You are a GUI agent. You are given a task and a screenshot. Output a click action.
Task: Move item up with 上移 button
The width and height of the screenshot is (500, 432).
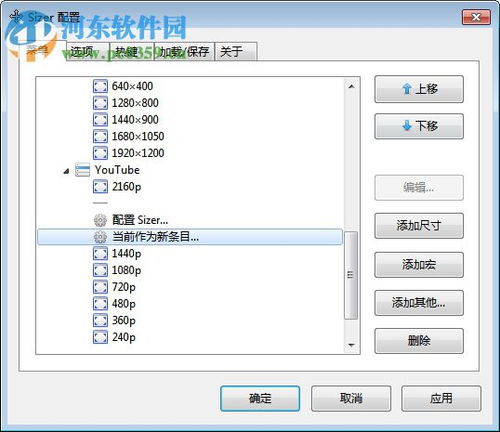click(419, 89)
